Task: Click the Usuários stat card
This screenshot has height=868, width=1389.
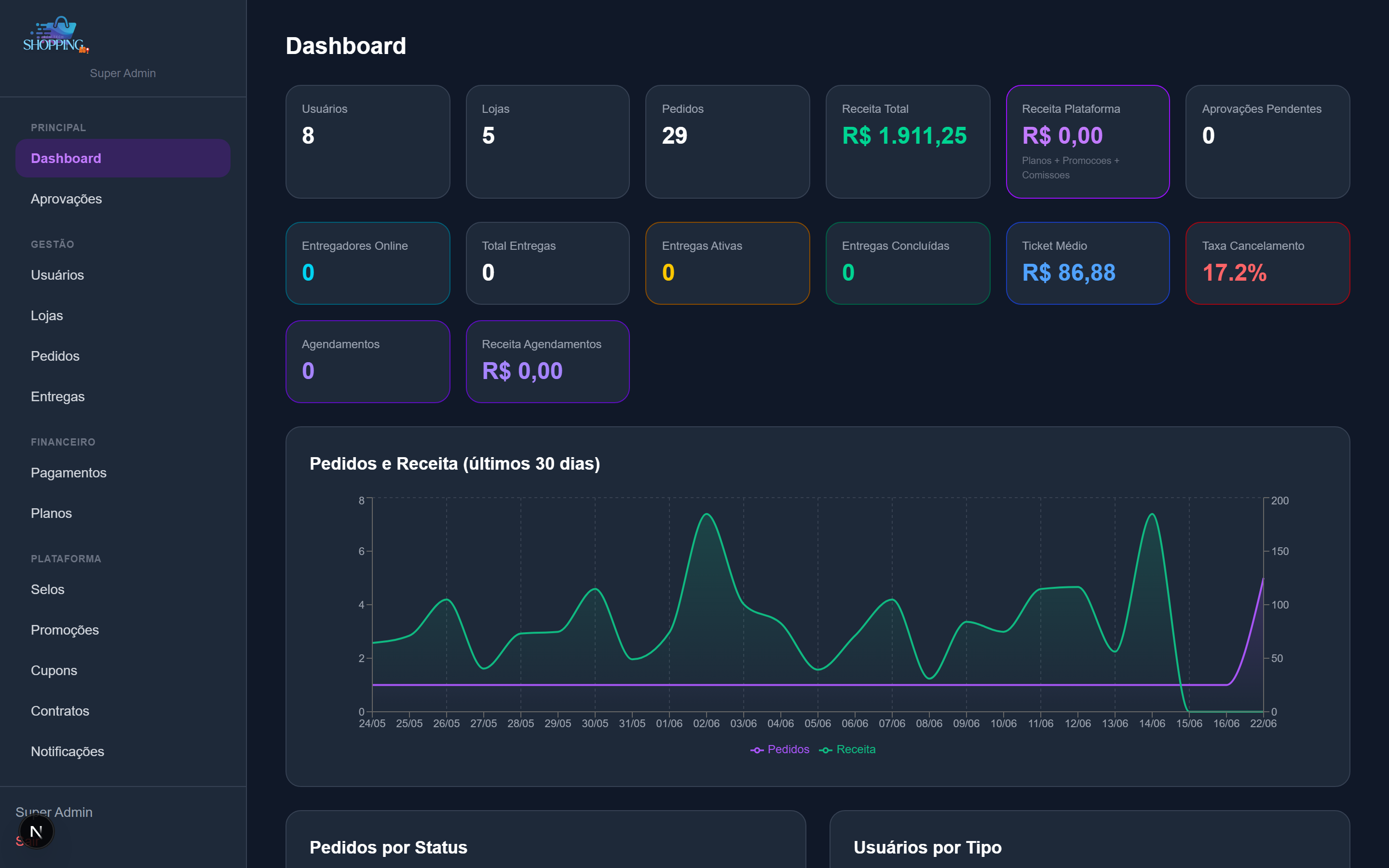Action: click(368, 142)
